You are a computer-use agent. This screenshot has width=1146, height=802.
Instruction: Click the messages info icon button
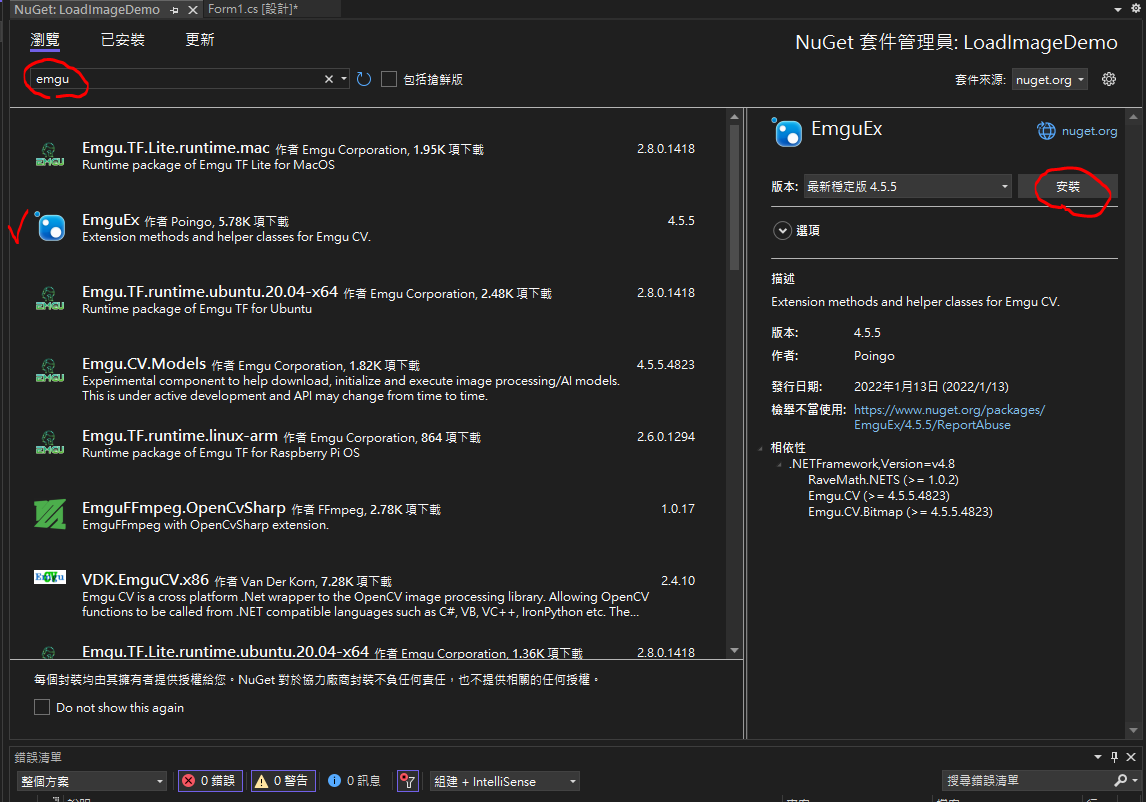355,781
